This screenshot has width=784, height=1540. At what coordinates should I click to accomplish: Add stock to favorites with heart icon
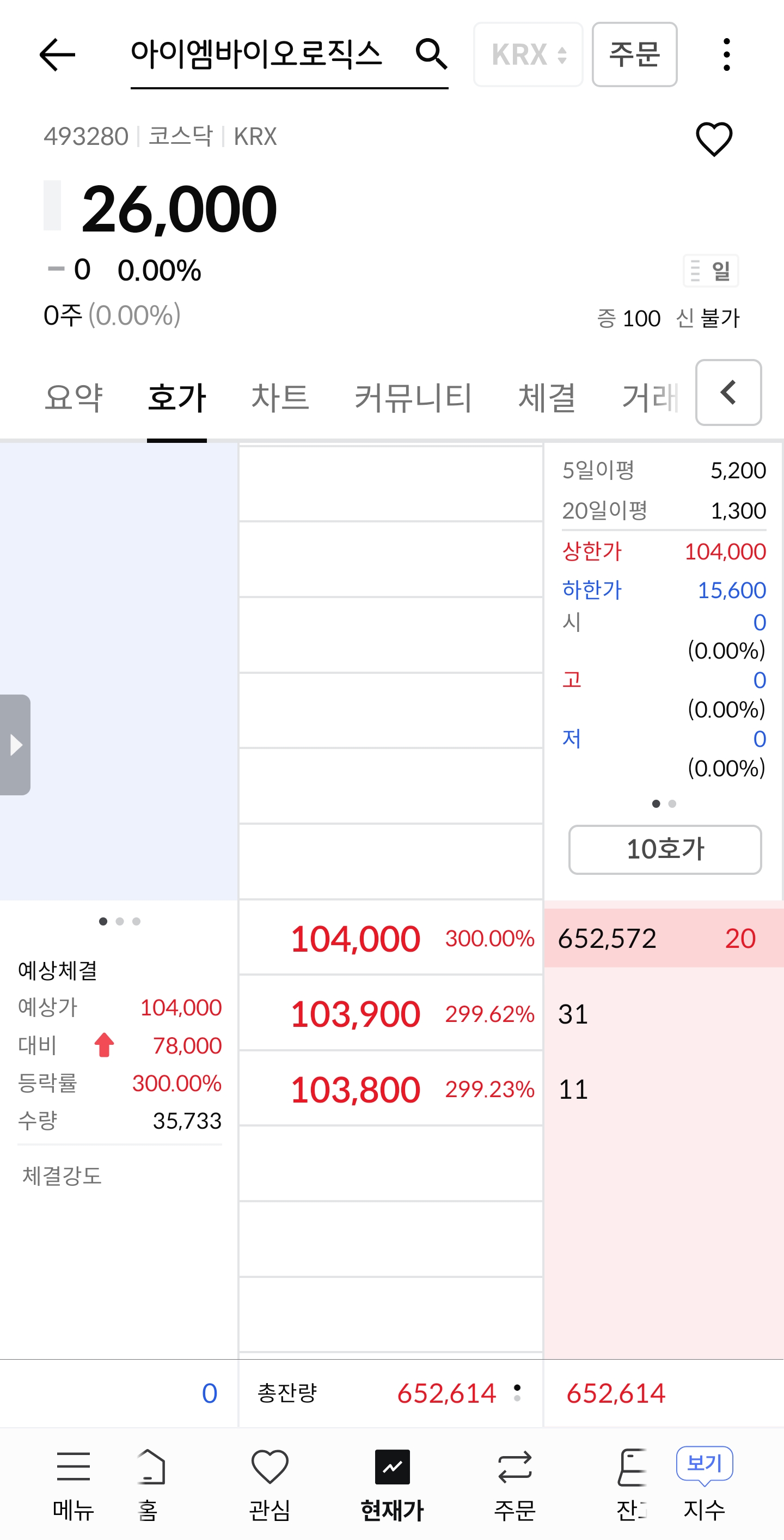(713, 139)
